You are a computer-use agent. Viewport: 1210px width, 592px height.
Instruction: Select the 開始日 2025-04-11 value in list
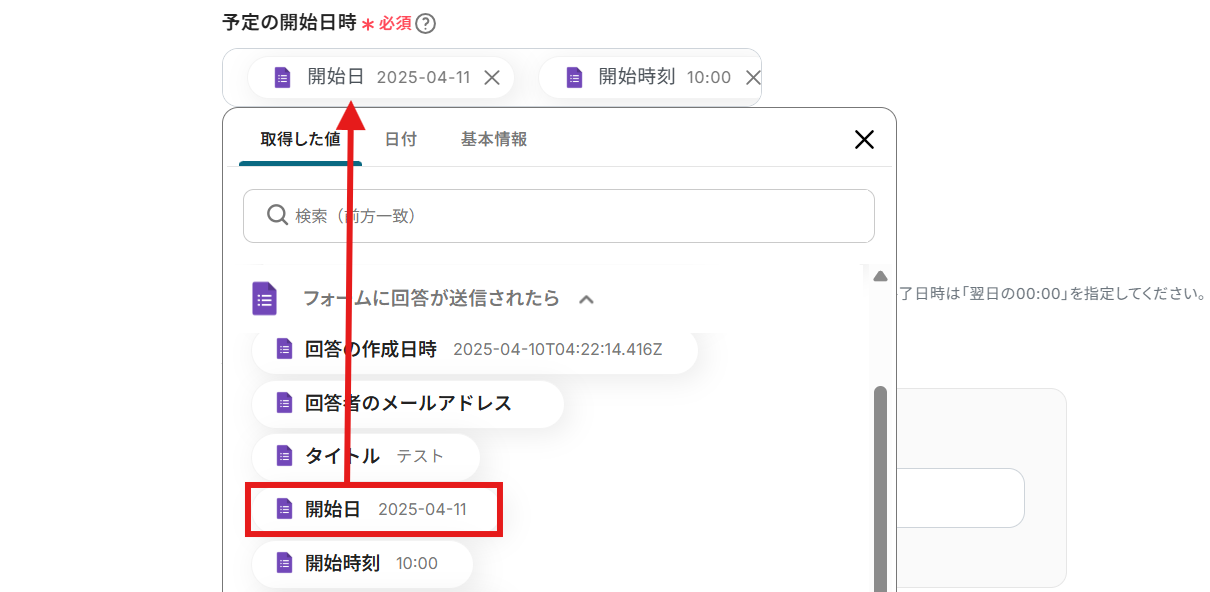373,510
